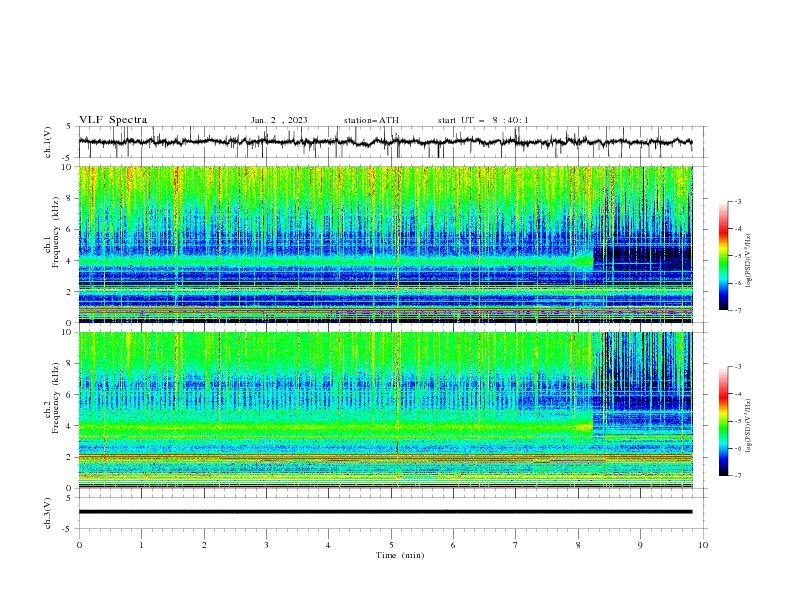792x612 pixels.
Task: Click the "-7" tick on upper color bar
Action: (x=737, y=310)
